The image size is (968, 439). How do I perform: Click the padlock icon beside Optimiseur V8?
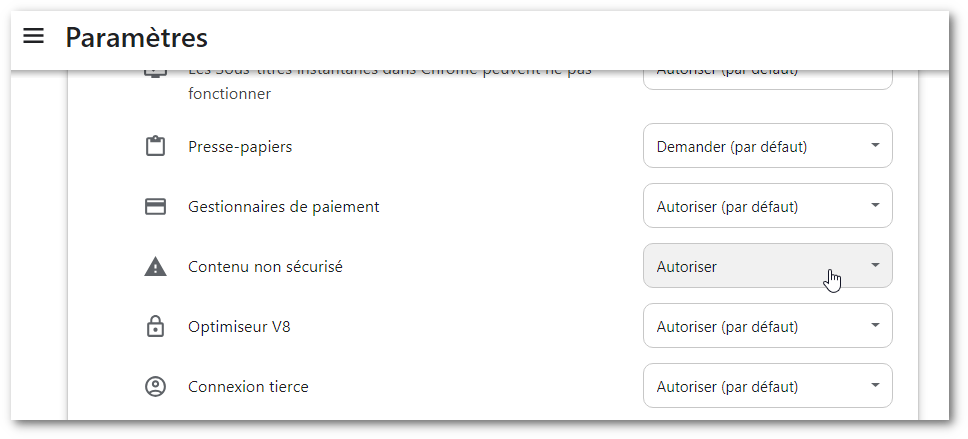click(x=155, y=327)
